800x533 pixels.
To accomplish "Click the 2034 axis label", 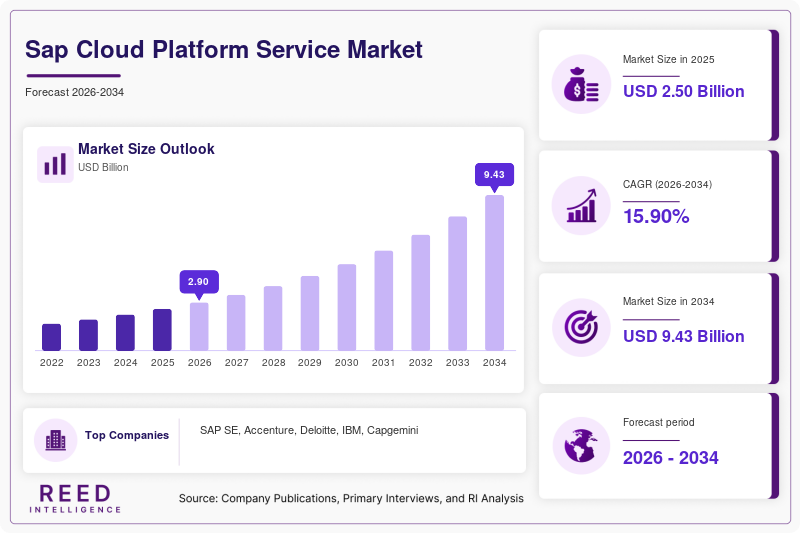I will click(x=494, y=363).
